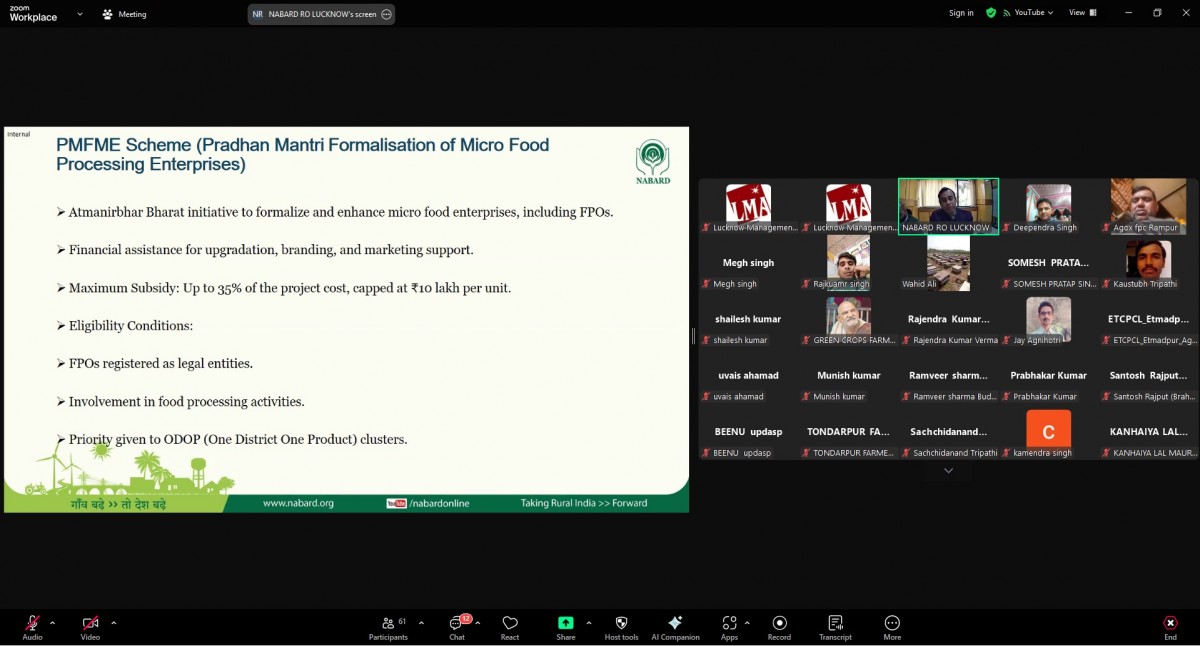Click the NABARD logo on the slide
Screen dimensions: 1200x646
[x=653, y=162]
